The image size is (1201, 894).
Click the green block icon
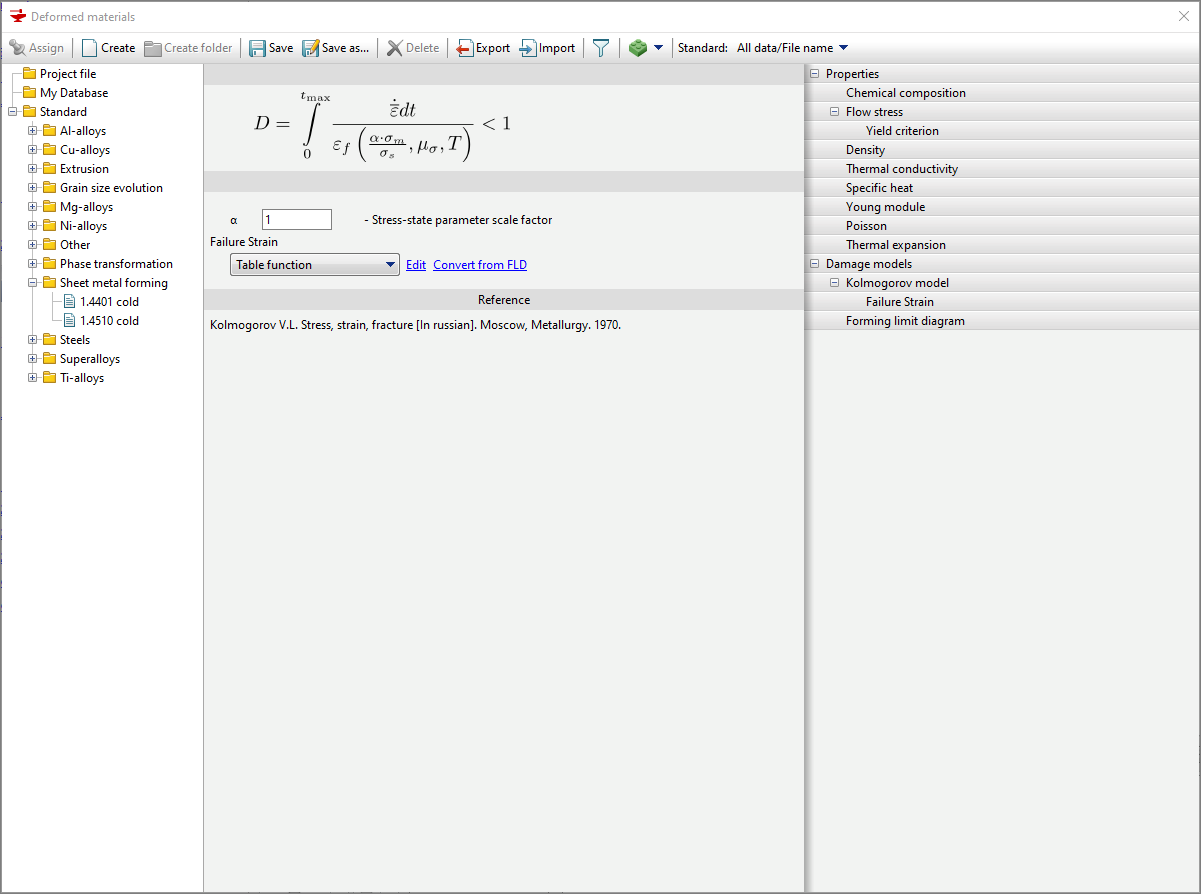coord(638,48)
